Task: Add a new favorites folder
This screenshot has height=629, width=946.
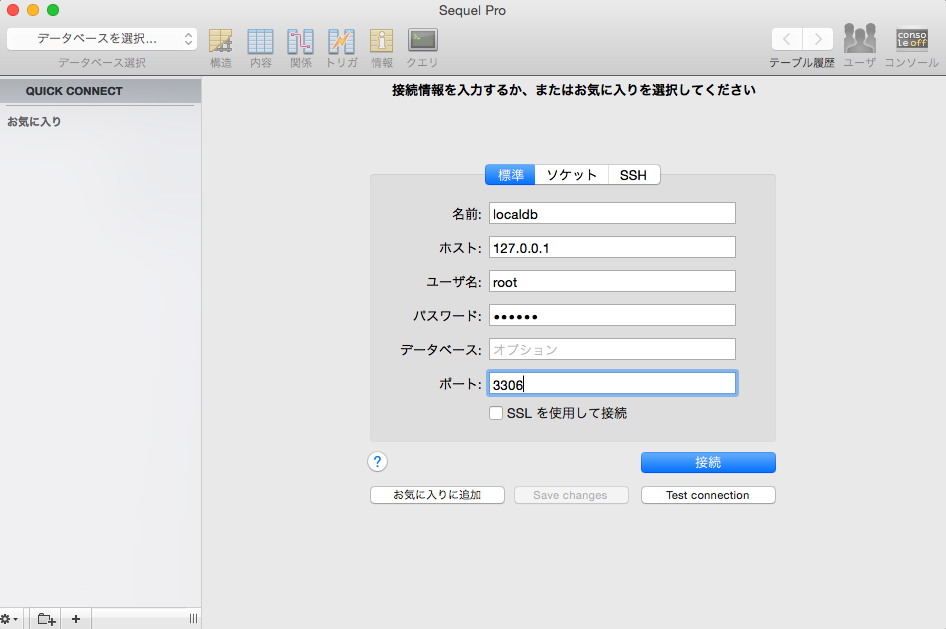Action: 46,619
